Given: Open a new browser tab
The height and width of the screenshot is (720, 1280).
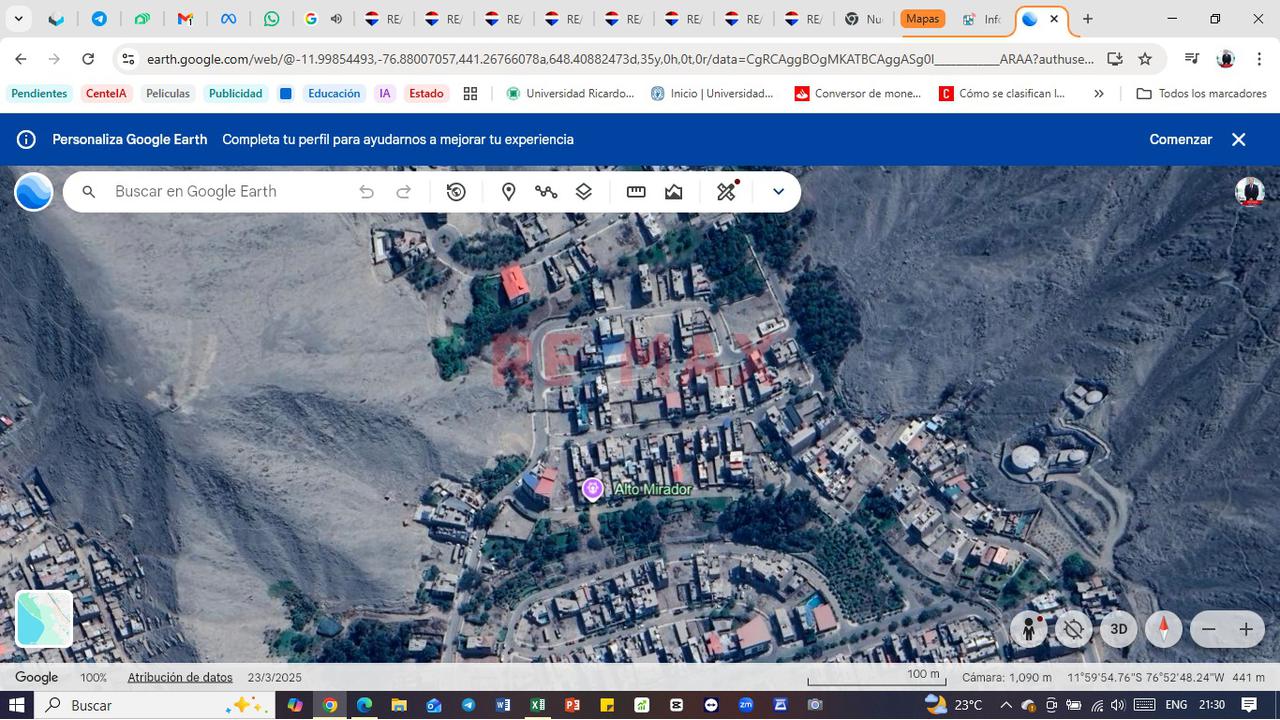Looking at the screenshot, I should (1088, 19).
